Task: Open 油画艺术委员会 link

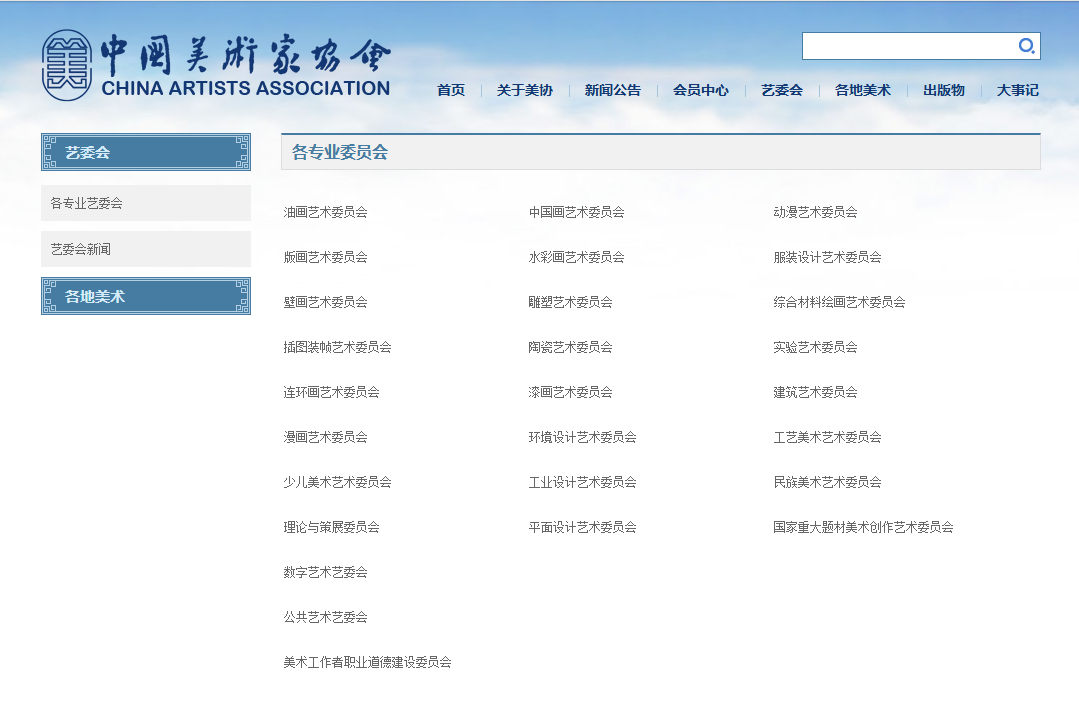Action: click(x=325, y=212)
